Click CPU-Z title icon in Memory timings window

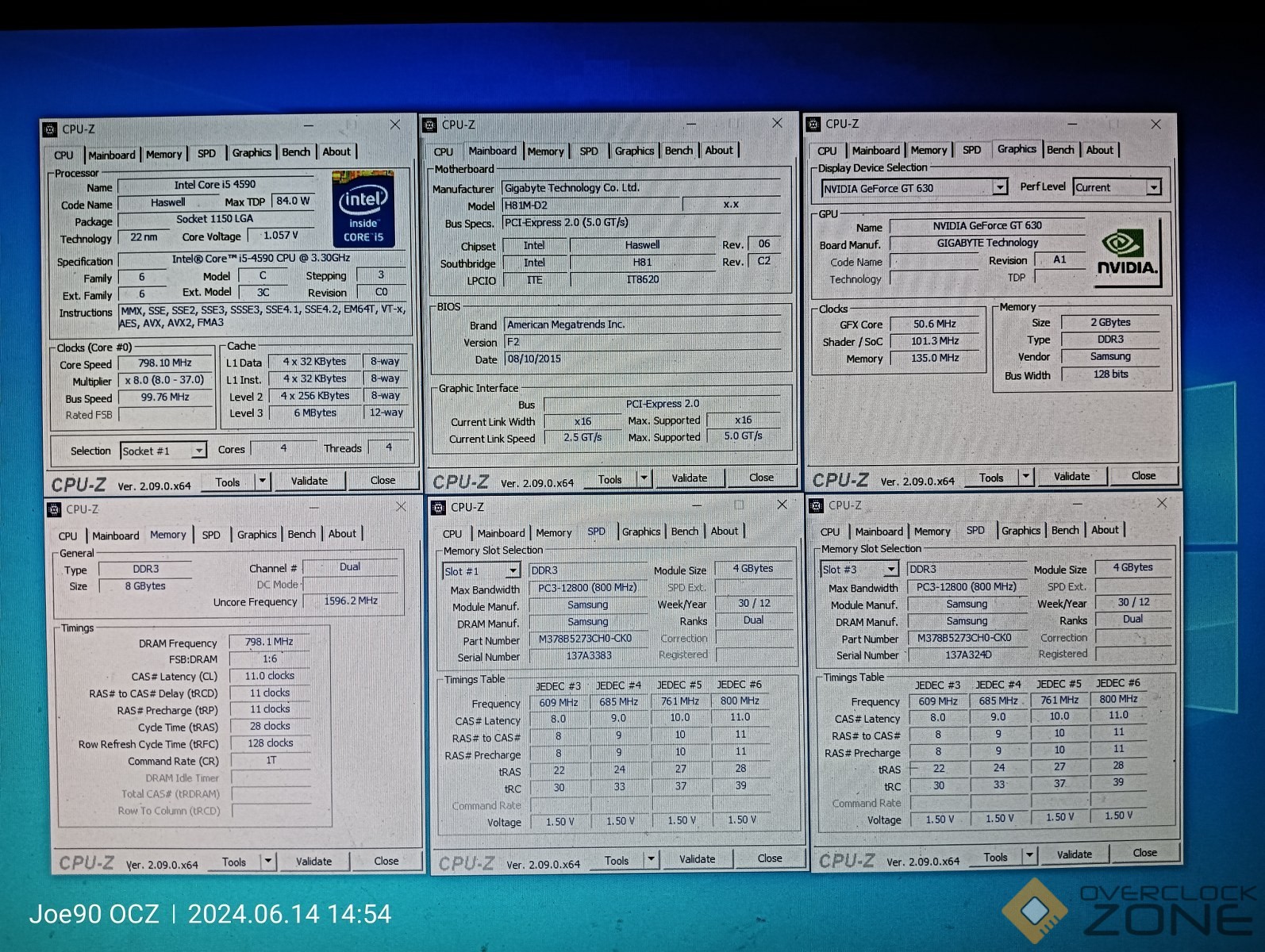pos(54,510)
